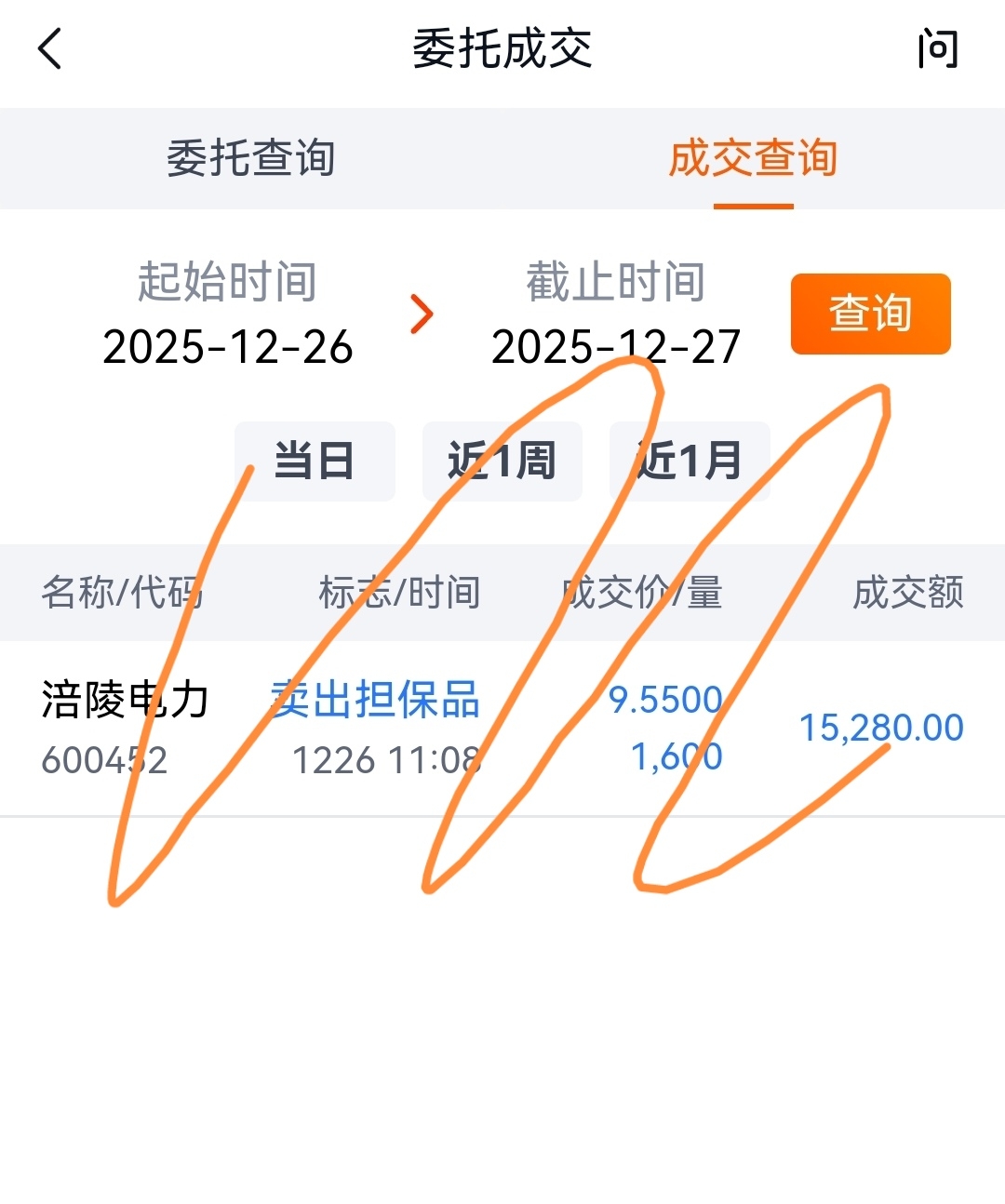Choose the 当日 quick filter
The width and height of the screenshot is (1005, 1204).
(315, 461)
